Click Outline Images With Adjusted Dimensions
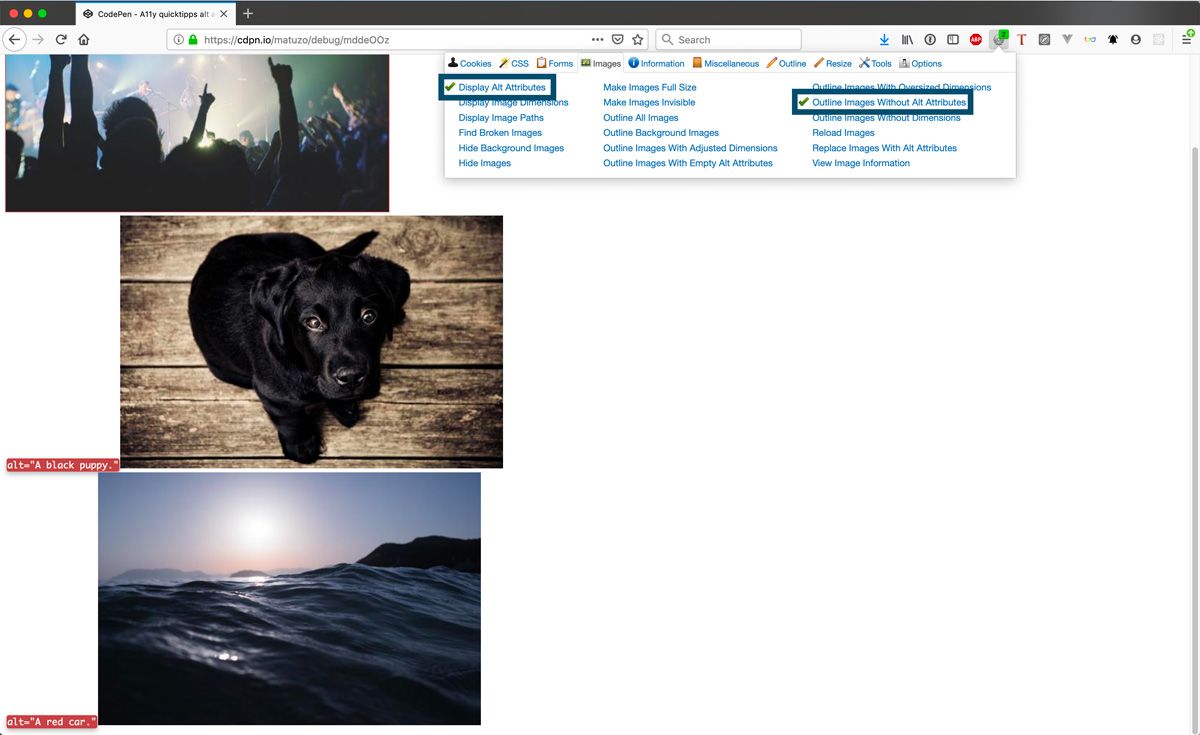 pos(690,148)
